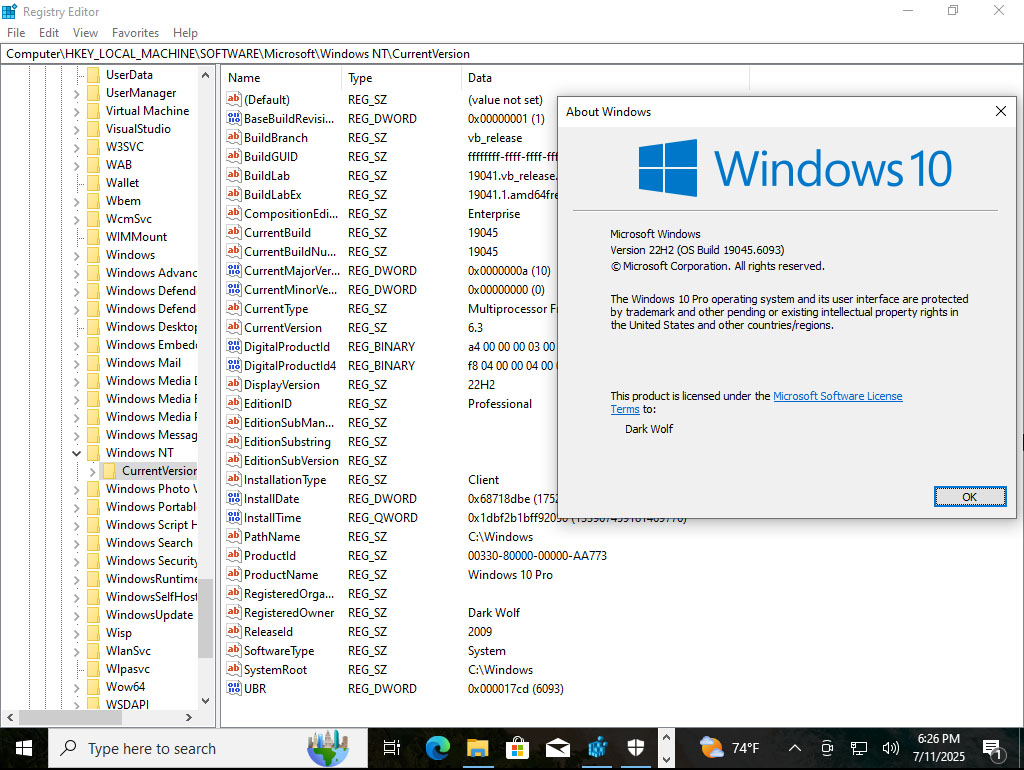
Task: Click the taskbar clock showing 6:26 PM
Action: tap(938, 748)
